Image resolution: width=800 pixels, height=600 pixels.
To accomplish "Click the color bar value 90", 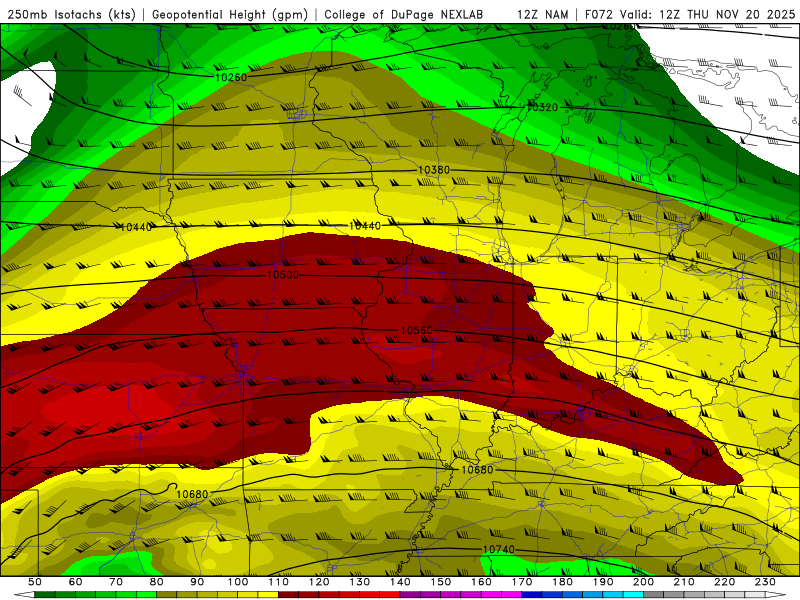I will (197, 582).
